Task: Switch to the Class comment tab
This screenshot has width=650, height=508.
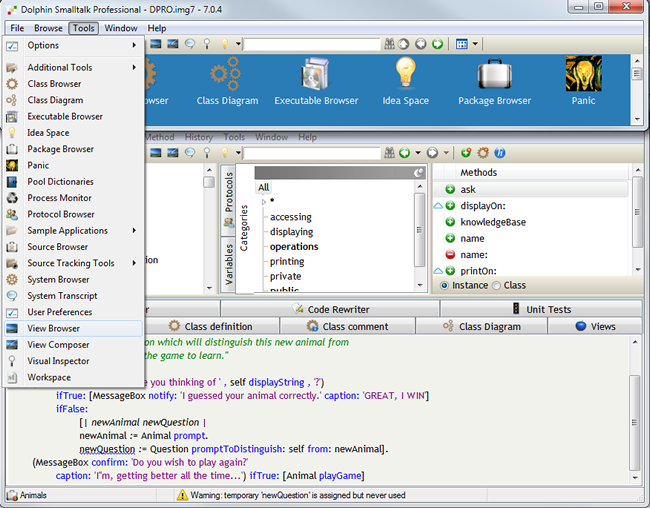Action: coord(347,326)
